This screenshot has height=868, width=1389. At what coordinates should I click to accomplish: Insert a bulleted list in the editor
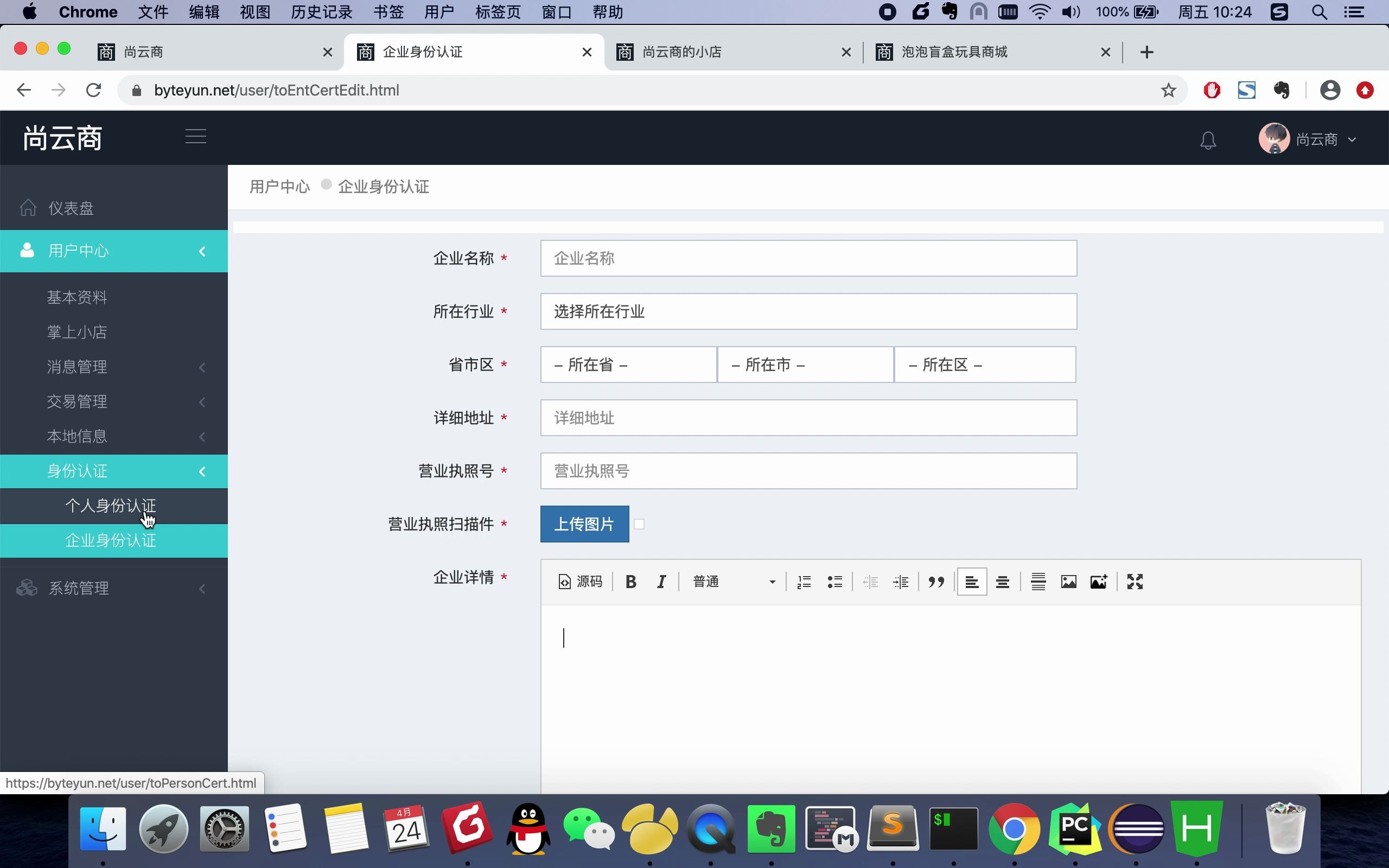[x=835, y=581]
